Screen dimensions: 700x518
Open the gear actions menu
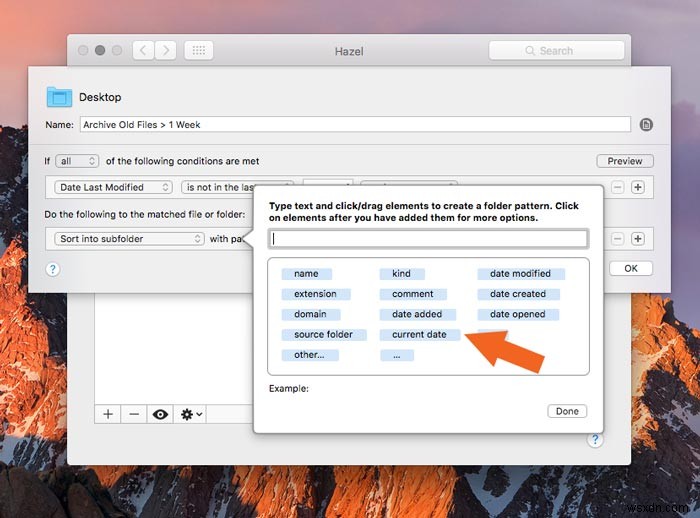pos(191,414)
